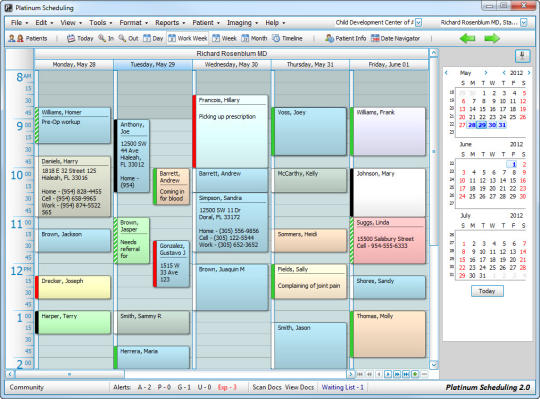Click the horizontal scrollbar right arrow
Screen dimensions: 540x399
(351, 374)
